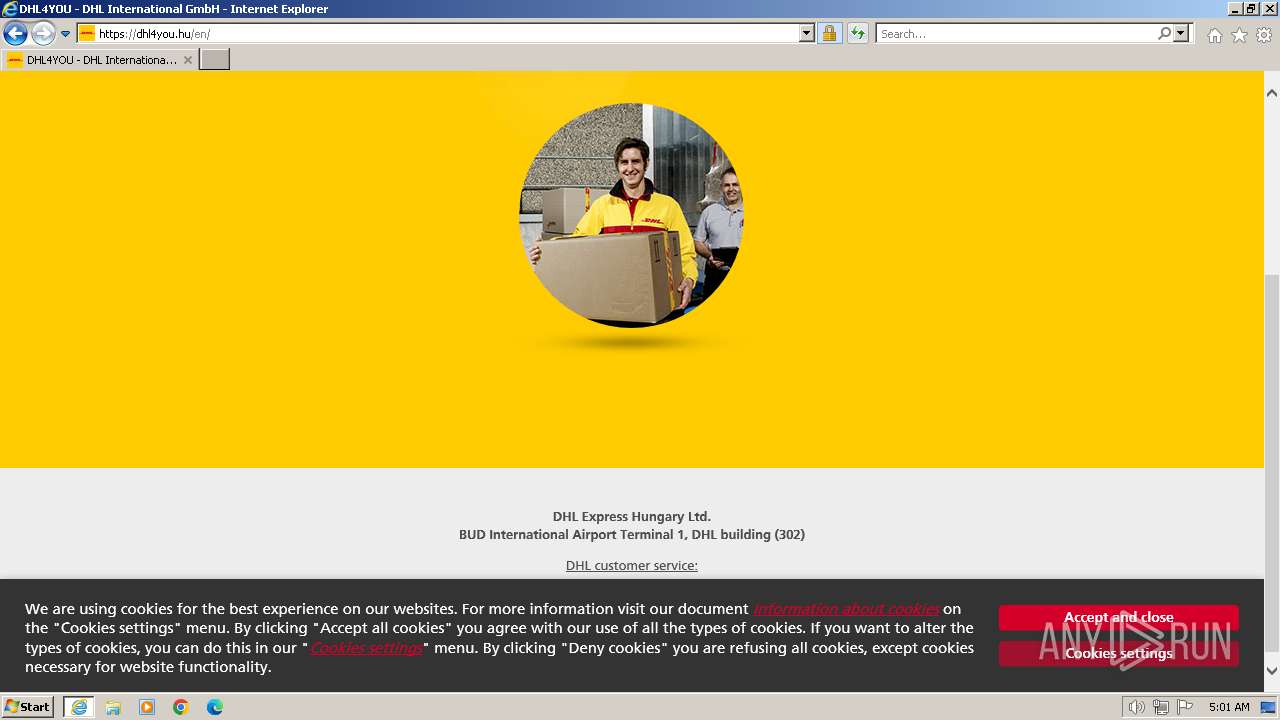Click the Action Center flag icon
This screenshot has height=720, width=1280.
point(1185,707)
